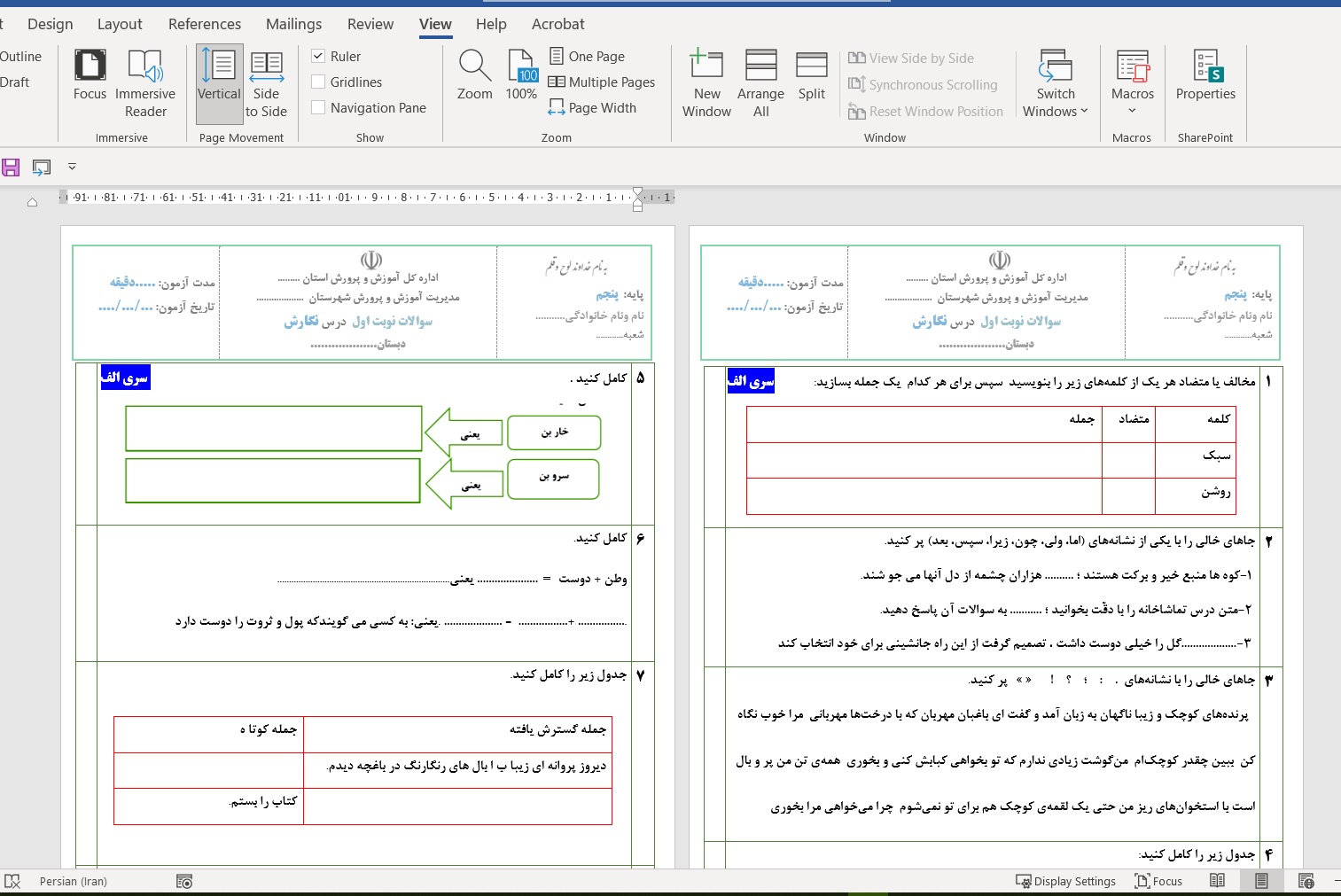Open Display Settings in the status bar
Image resolution: width=1341 pixels, height=896 pixels.
point(1066,881)
